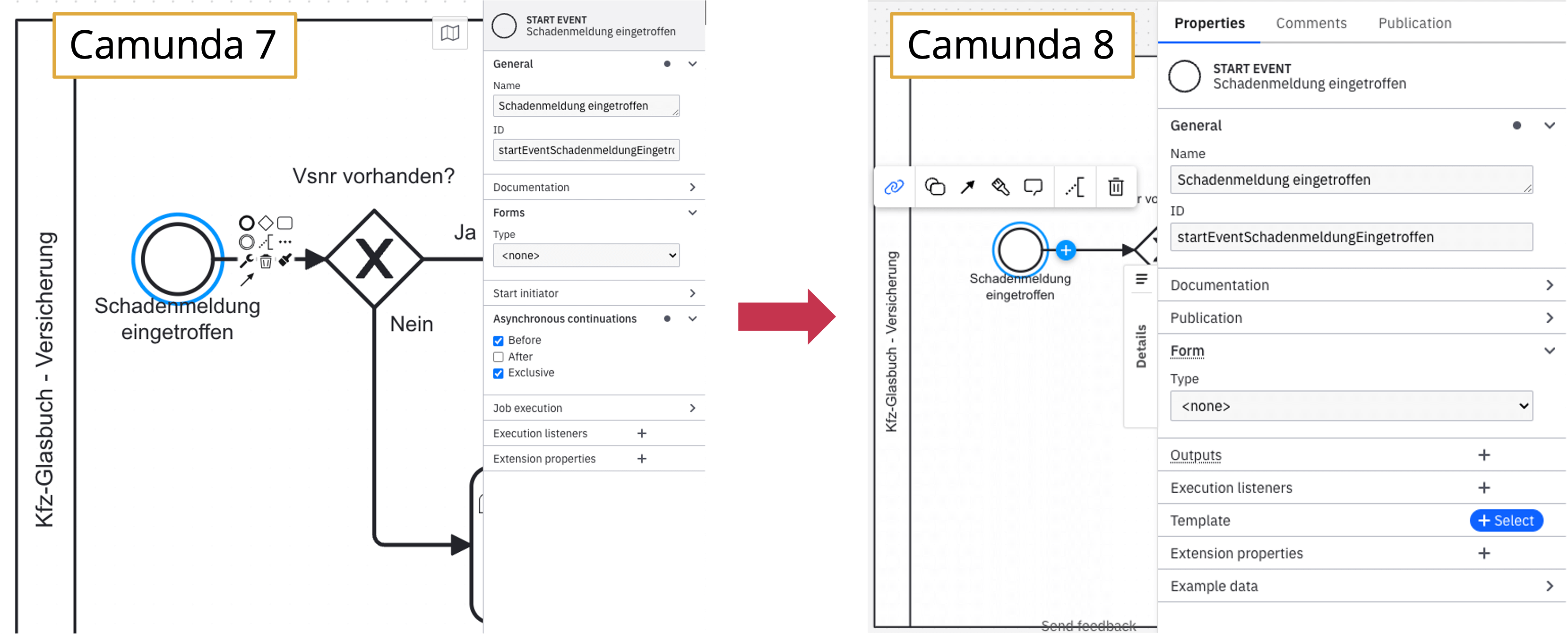The width and height of the screenshot is (1568, 634).
Task: Click change element shapes icon in Camunda 8 toolbar
Action: (935, 187)
